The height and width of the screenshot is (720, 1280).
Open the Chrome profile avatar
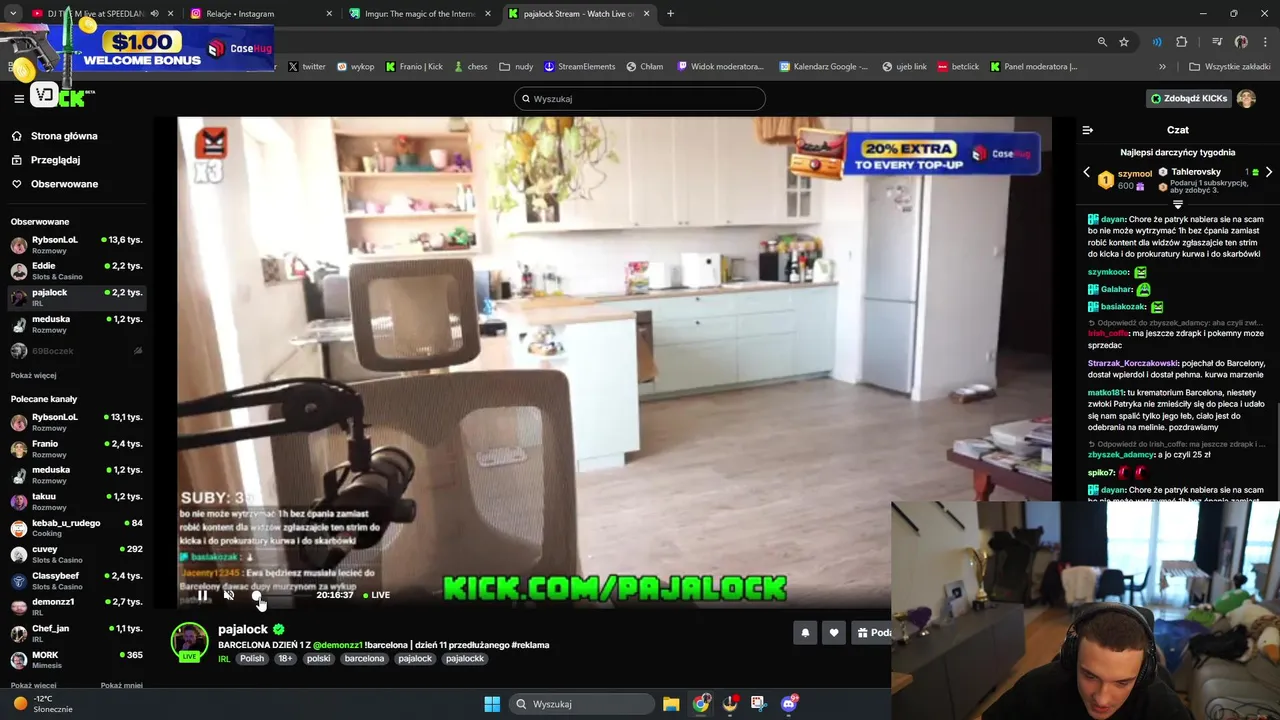coord(1241,42)
